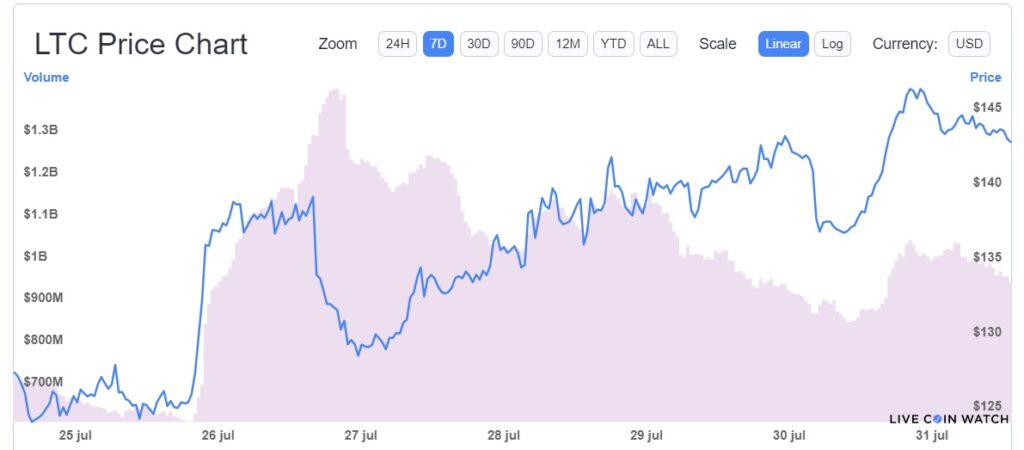Click the $1.3B volume axis label

40,130
